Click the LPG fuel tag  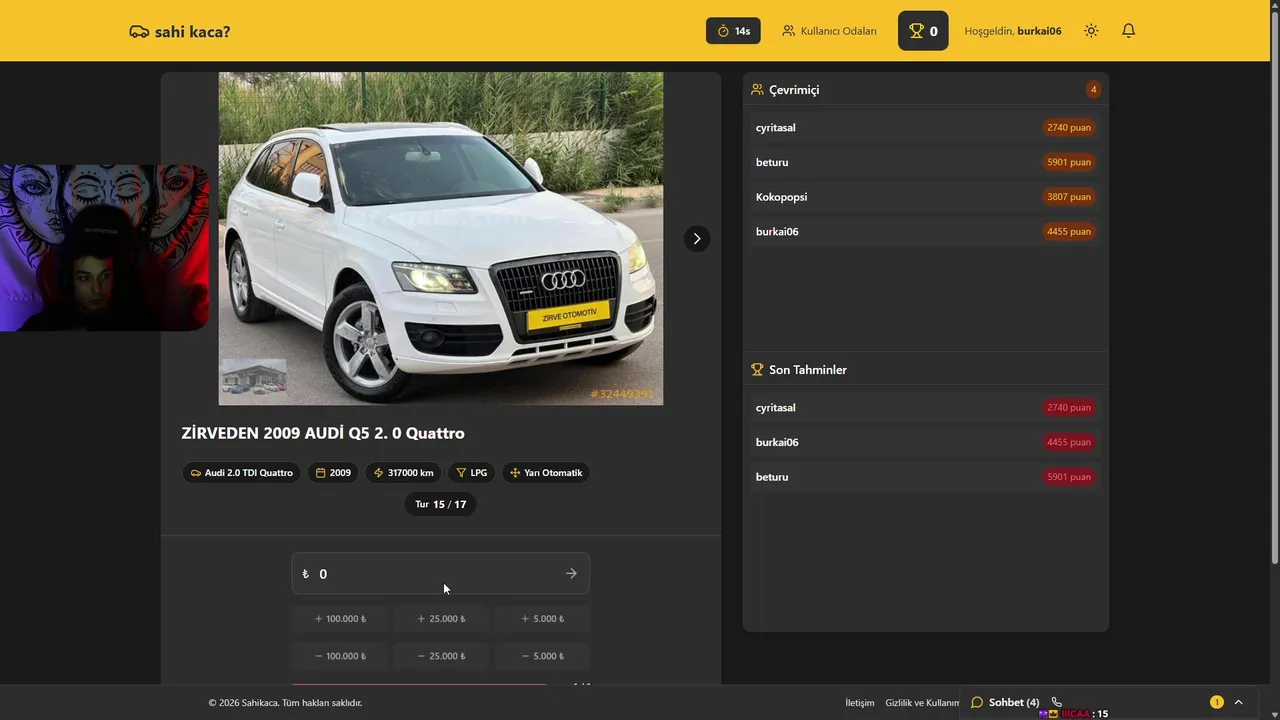point(471,473)
